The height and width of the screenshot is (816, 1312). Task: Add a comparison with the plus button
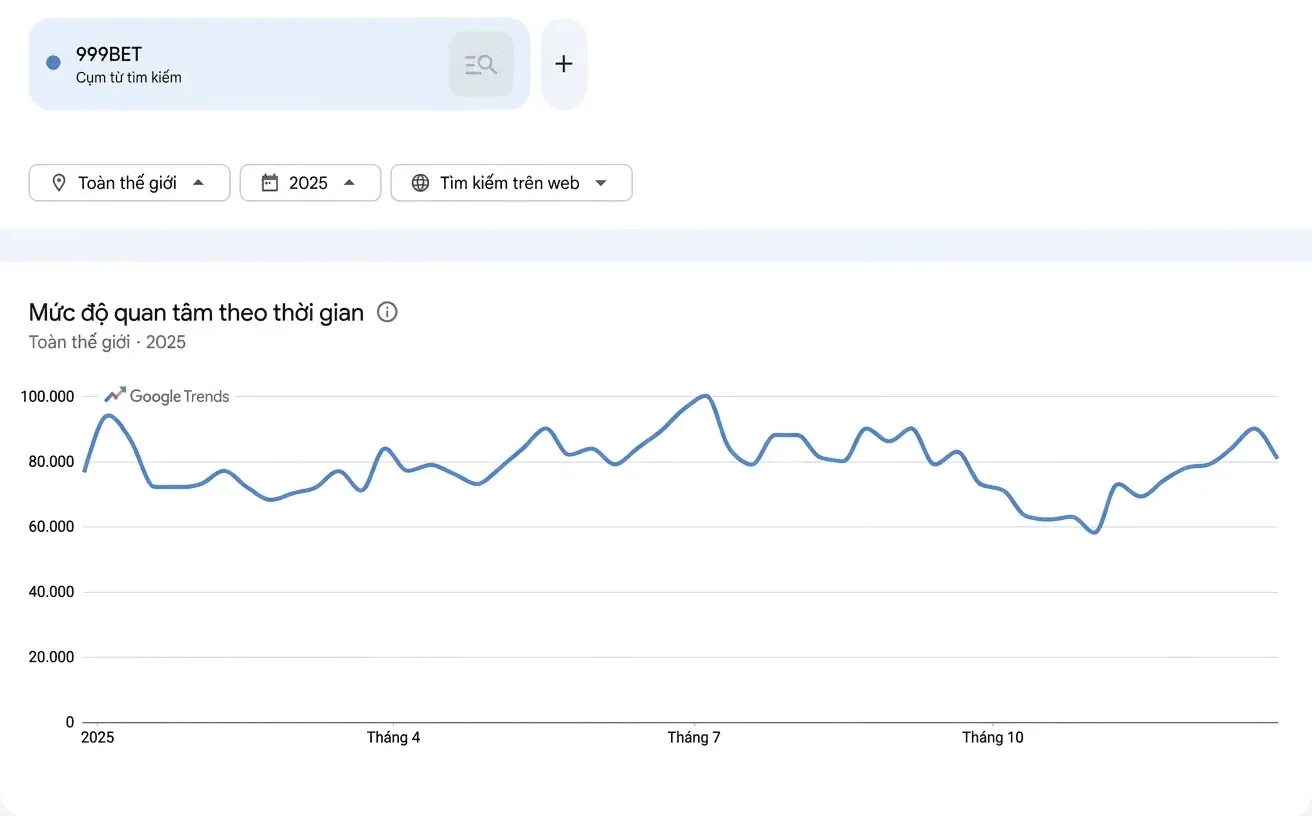[x=564, y=64]
